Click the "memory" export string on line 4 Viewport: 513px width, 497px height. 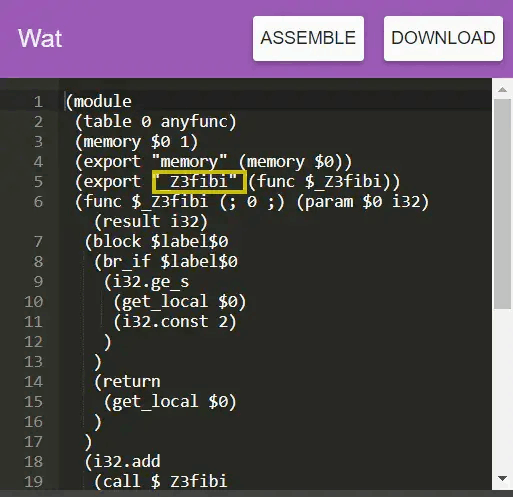(x=190, y=162)
